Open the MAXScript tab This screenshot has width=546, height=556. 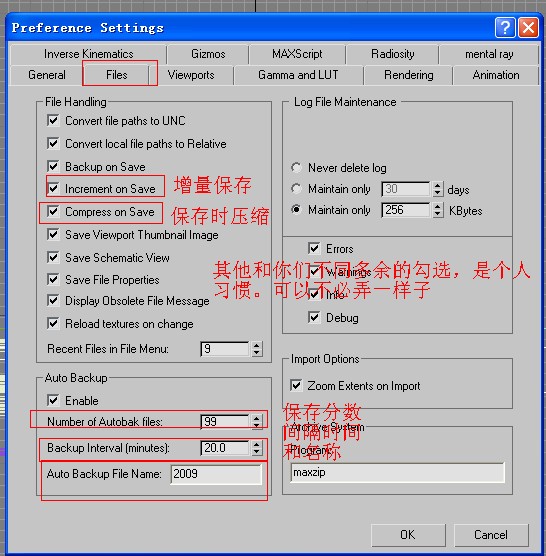point(297,54)
